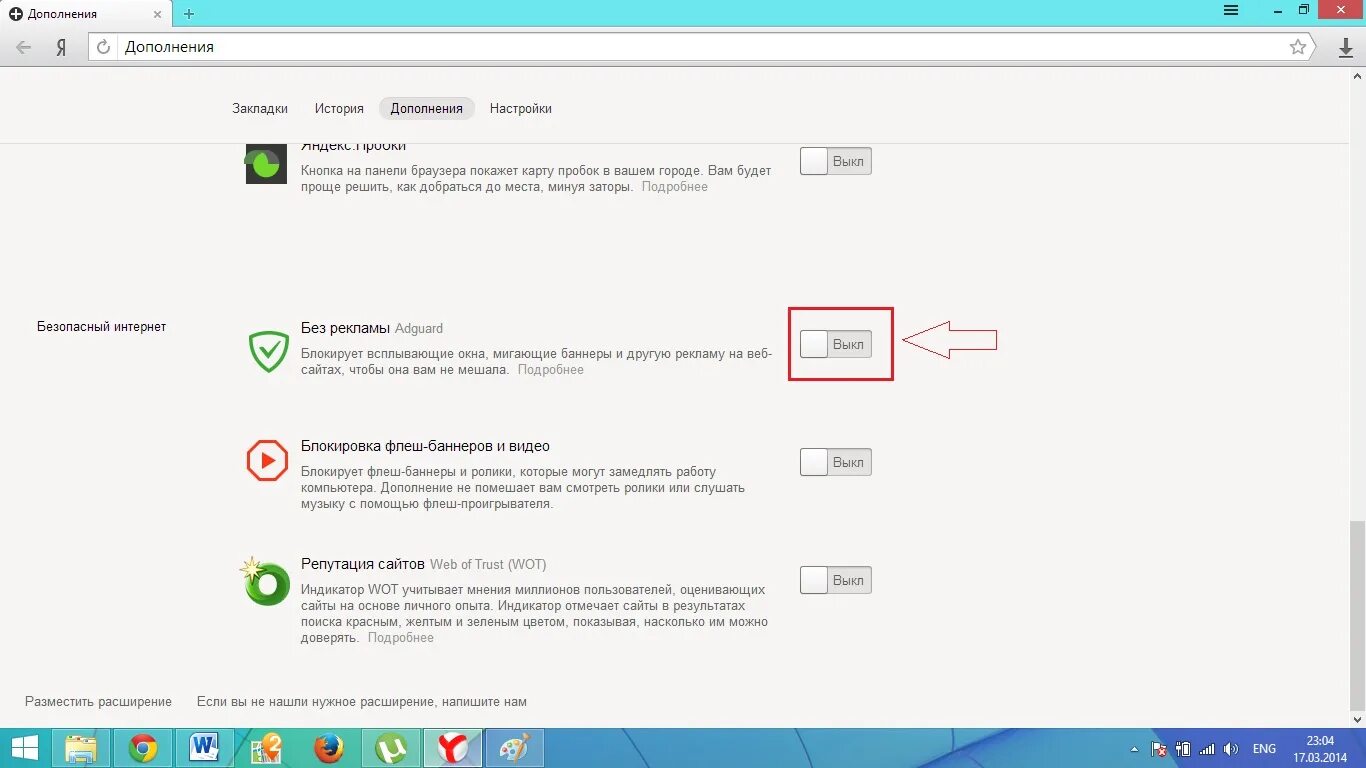Open a new tab with the plus button

tap(189, 13)
